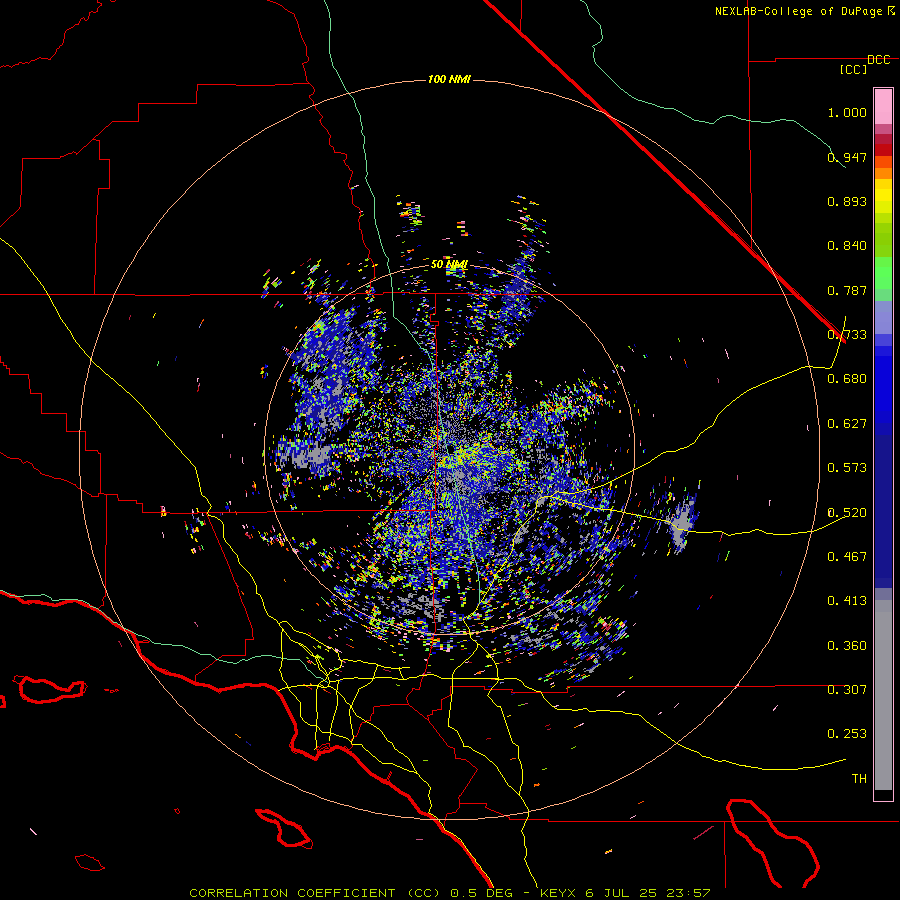Viewport: 900px width, 900px height.
Task: Click the bright green 0.787 color band
Action: [883, 273]
